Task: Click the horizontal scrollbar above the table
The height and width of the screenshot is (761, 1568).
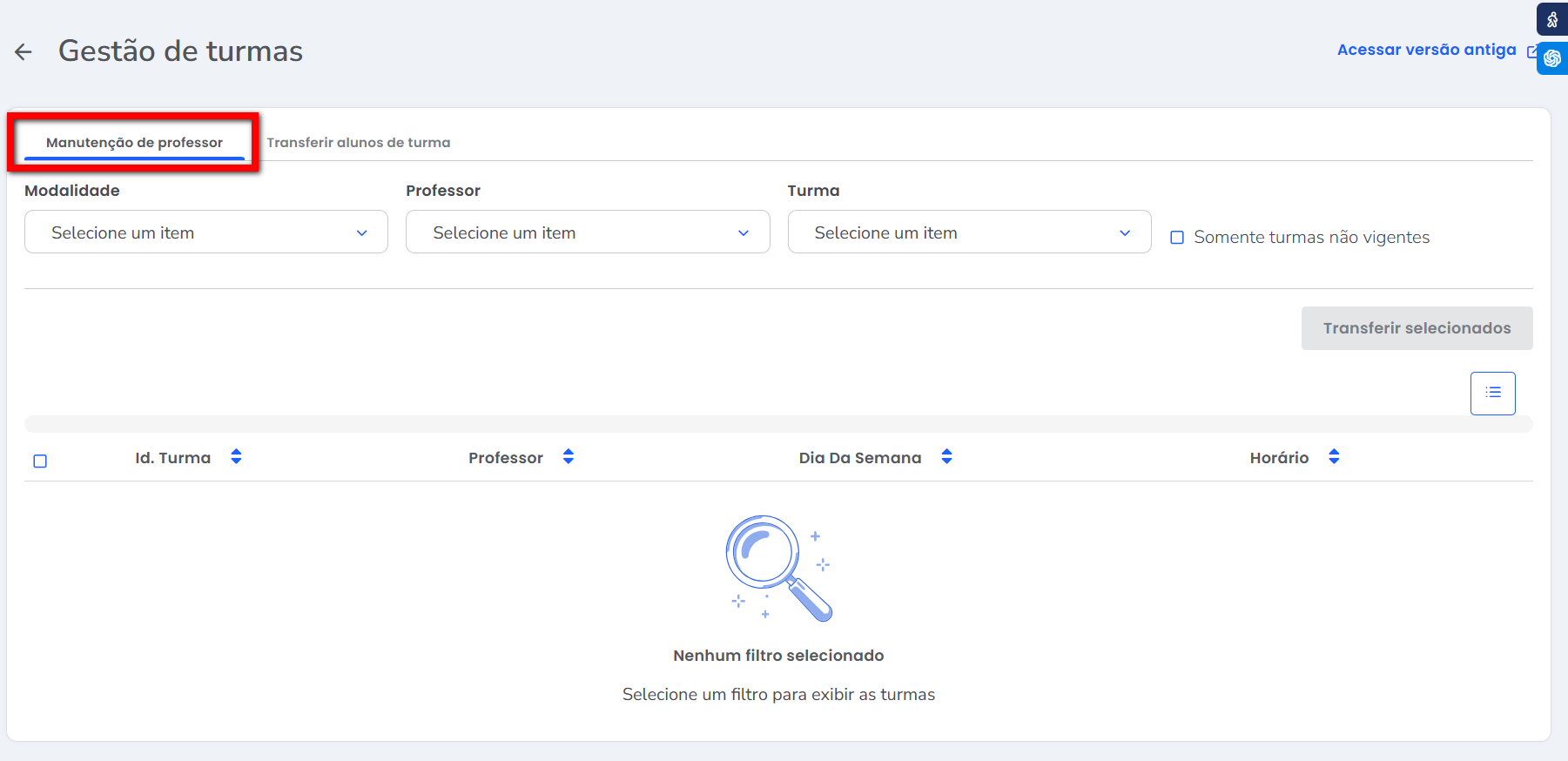Action: tap(778, 424)
